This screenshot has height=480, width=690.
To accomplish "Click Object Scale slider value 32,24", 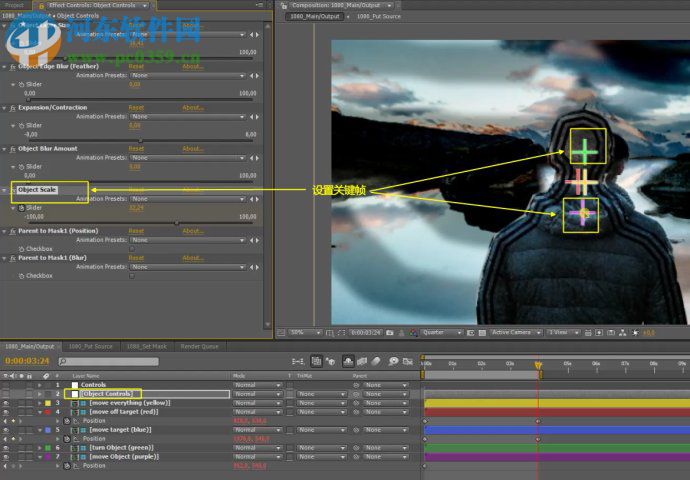I will click(x=136, y=208).
